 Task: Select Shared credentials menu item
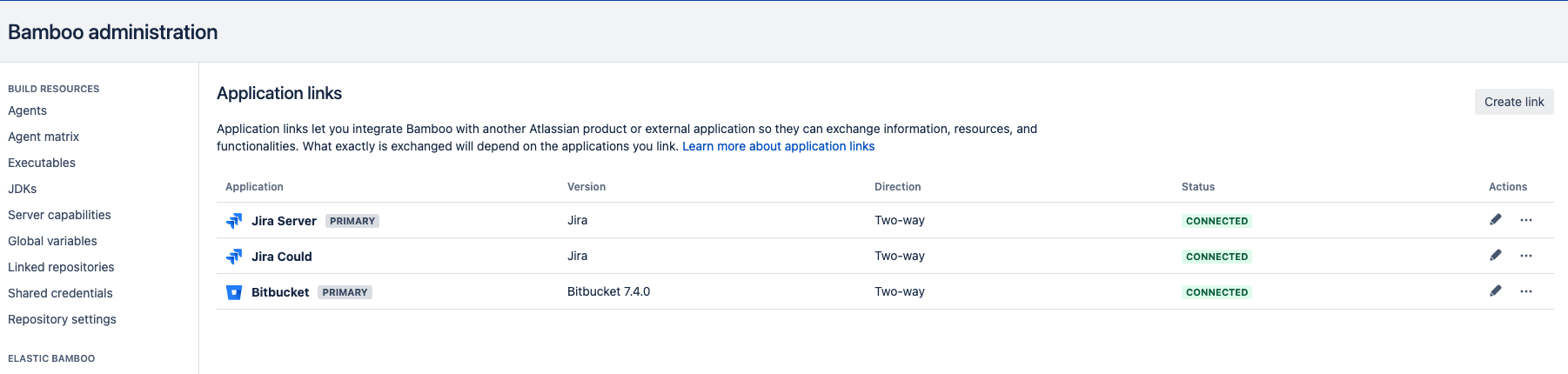[x=60, y=293]
